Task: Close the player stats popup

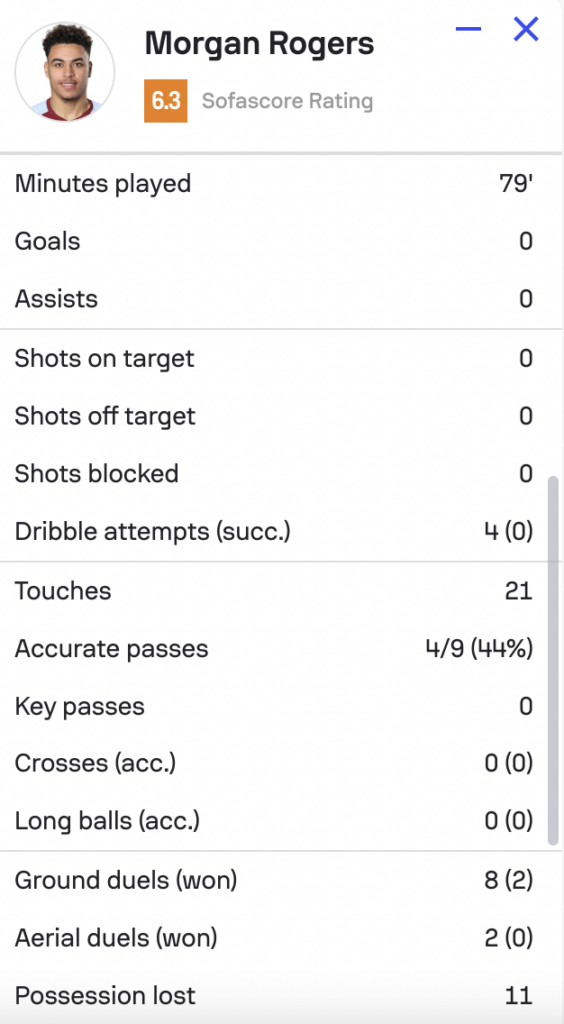Action: (525, 29)
